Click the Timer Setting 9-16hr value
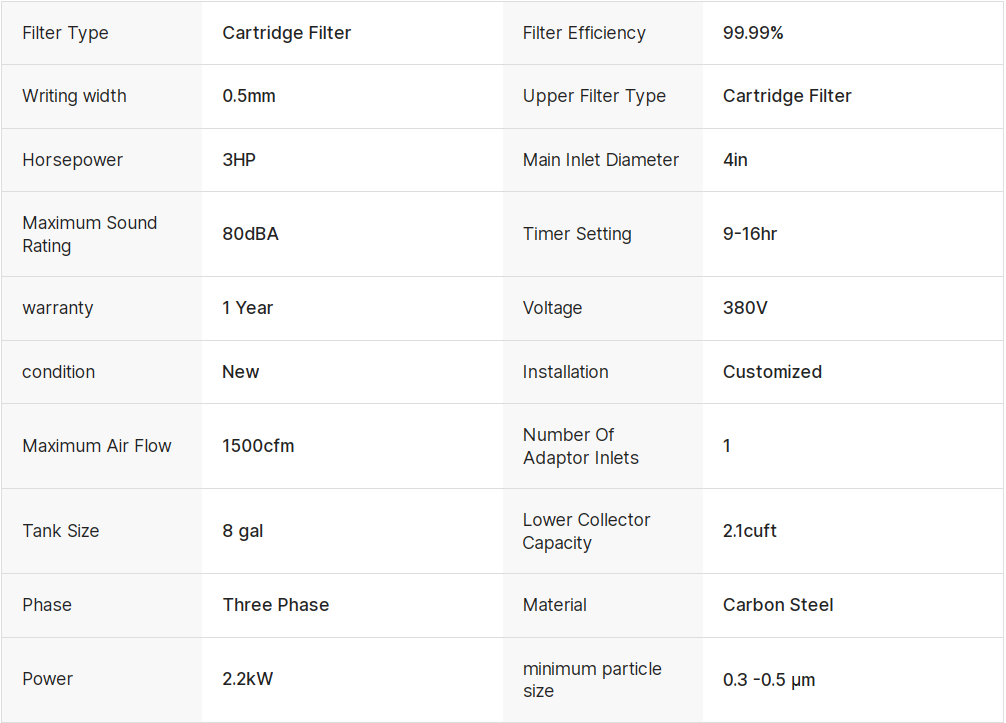The image size is (1006, 723). coord(750,234)
